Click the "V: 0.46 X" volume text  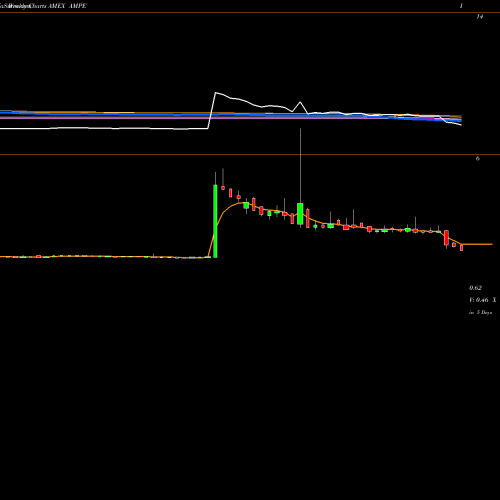[x=483, y=300]
